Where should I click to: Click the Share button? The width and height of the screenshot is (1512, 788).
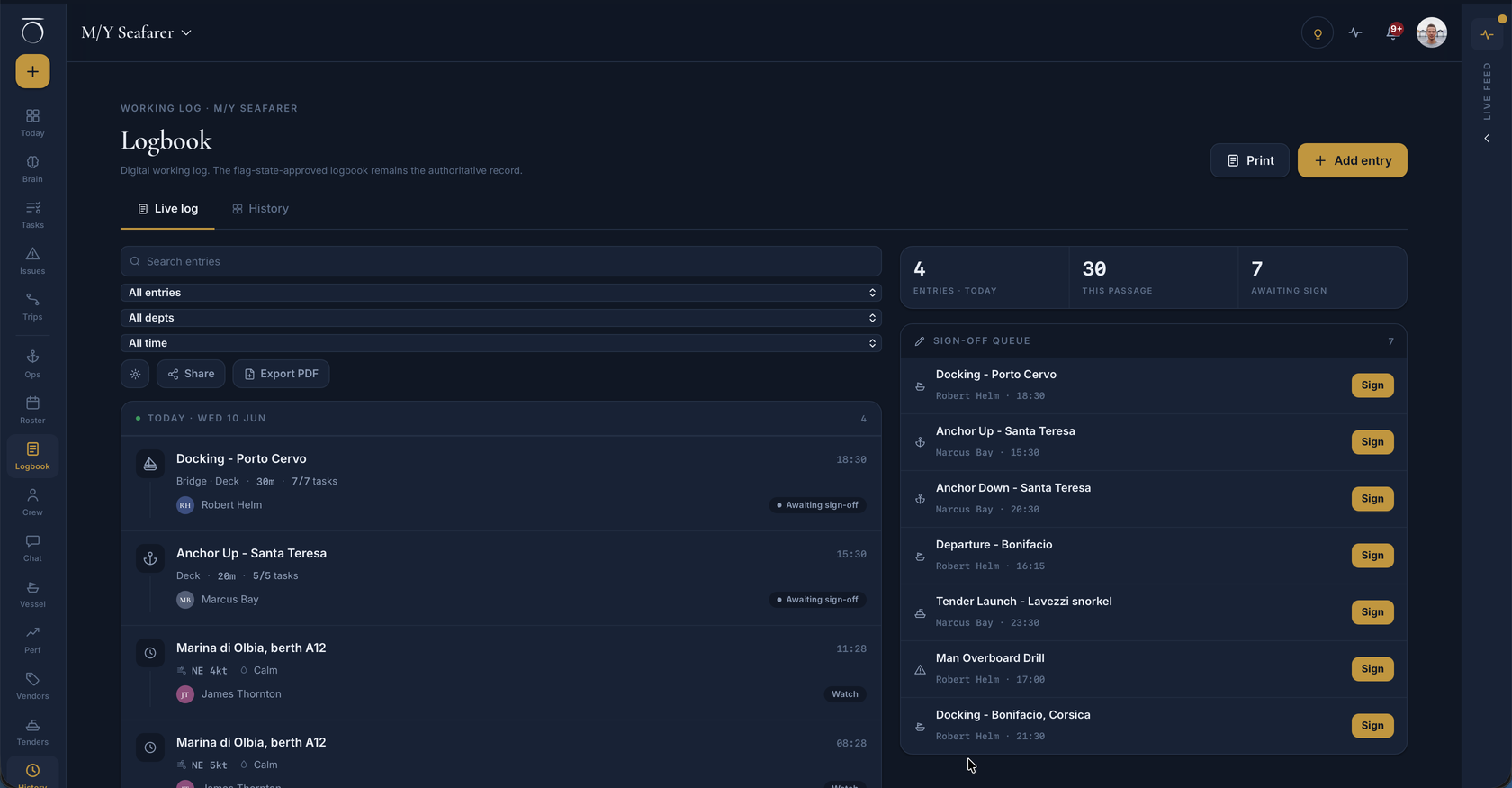click(191, 374)
